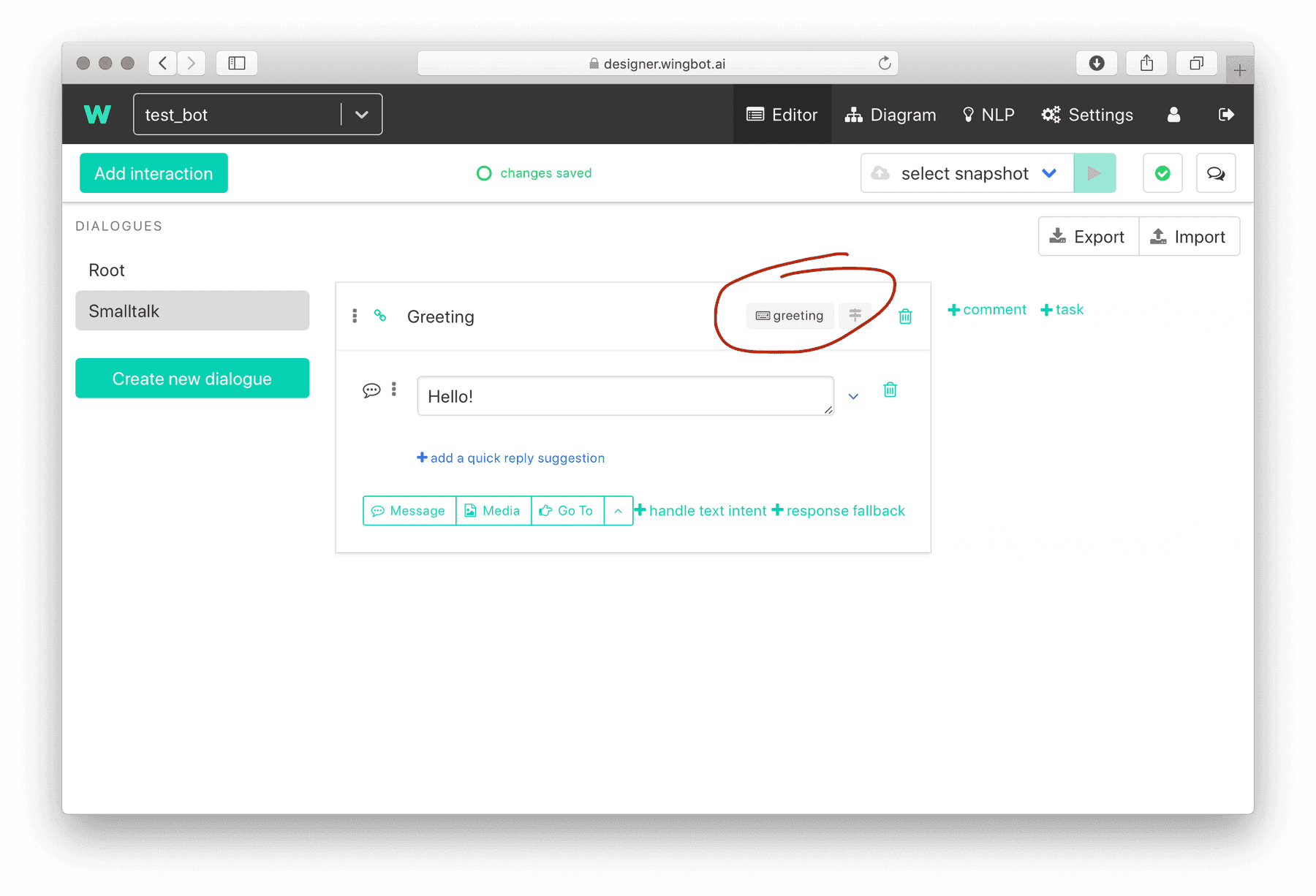Screen dimensions: 1316x896
Task: Expand the bot selector next to test_bot
Action: [361, 114]
